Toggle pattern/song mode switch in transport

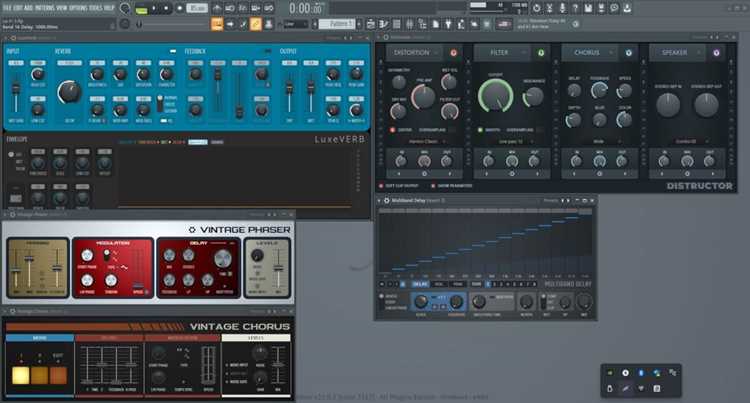(x=141, y=9)
